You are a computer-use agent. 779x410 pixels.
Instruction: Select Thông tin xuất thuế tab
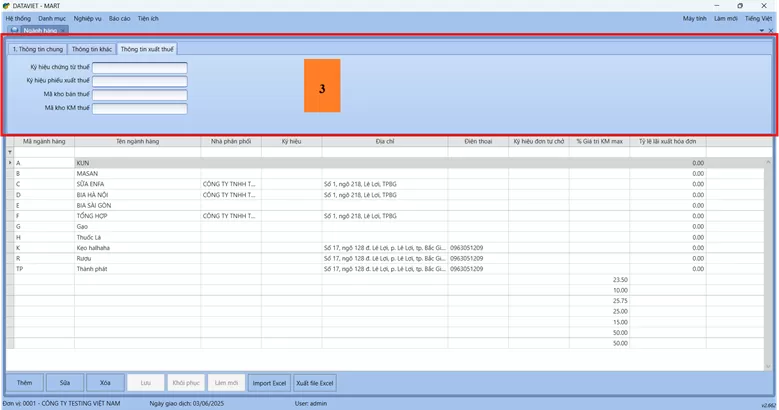tap(147, 49)
